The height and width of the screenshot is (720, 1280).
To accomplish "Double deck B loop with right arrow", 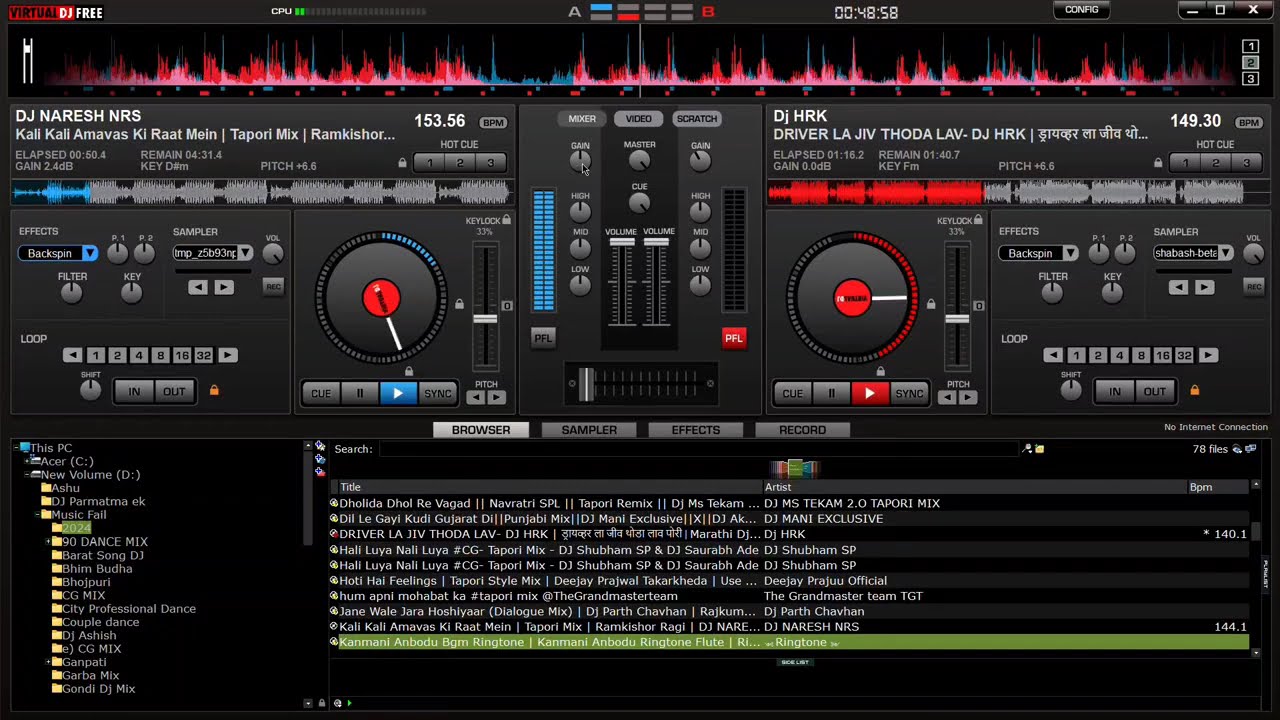I will 1208,355.
